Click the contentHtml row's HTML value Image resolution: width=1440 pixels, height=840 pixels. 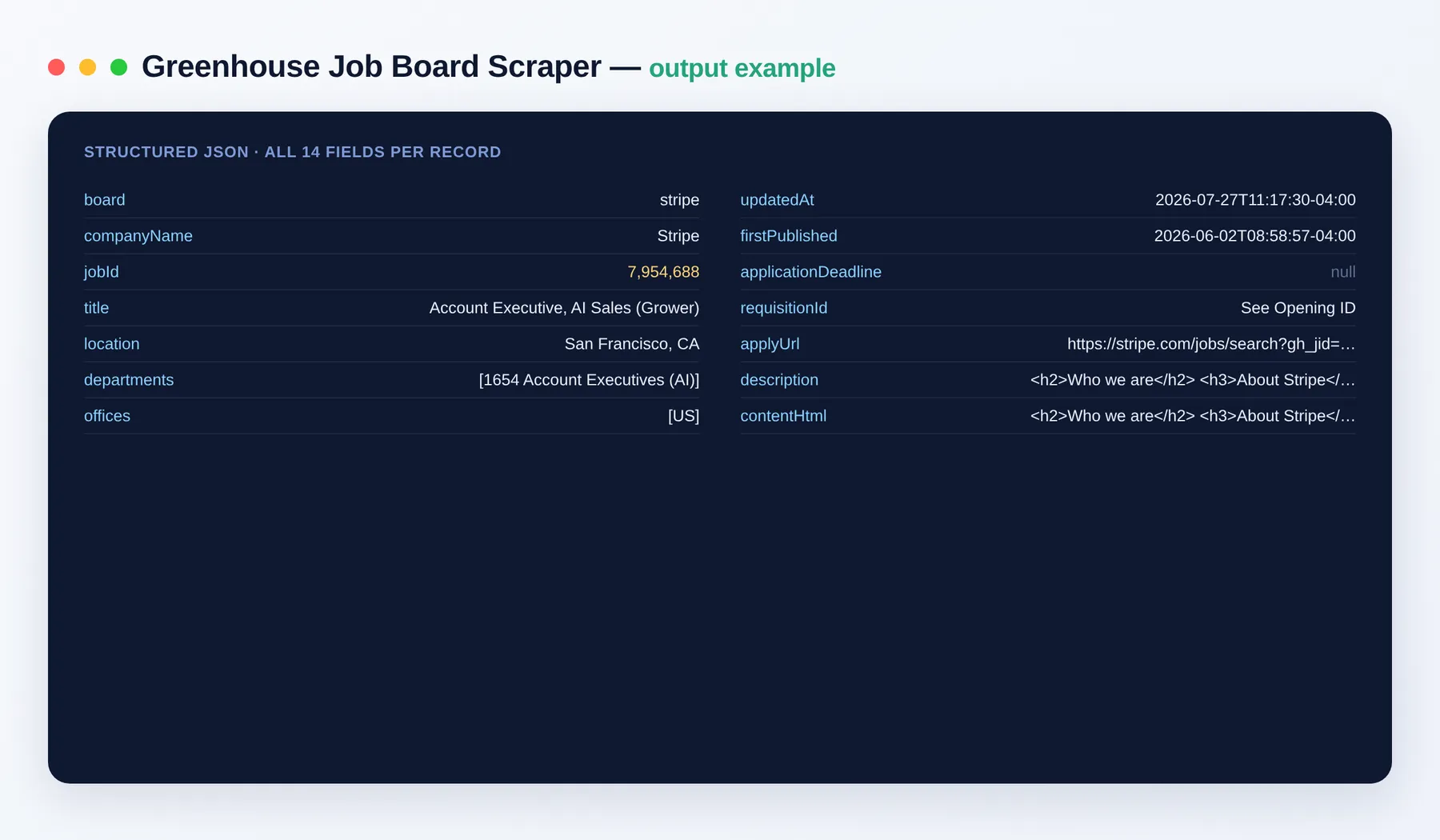coord(1193,416)
